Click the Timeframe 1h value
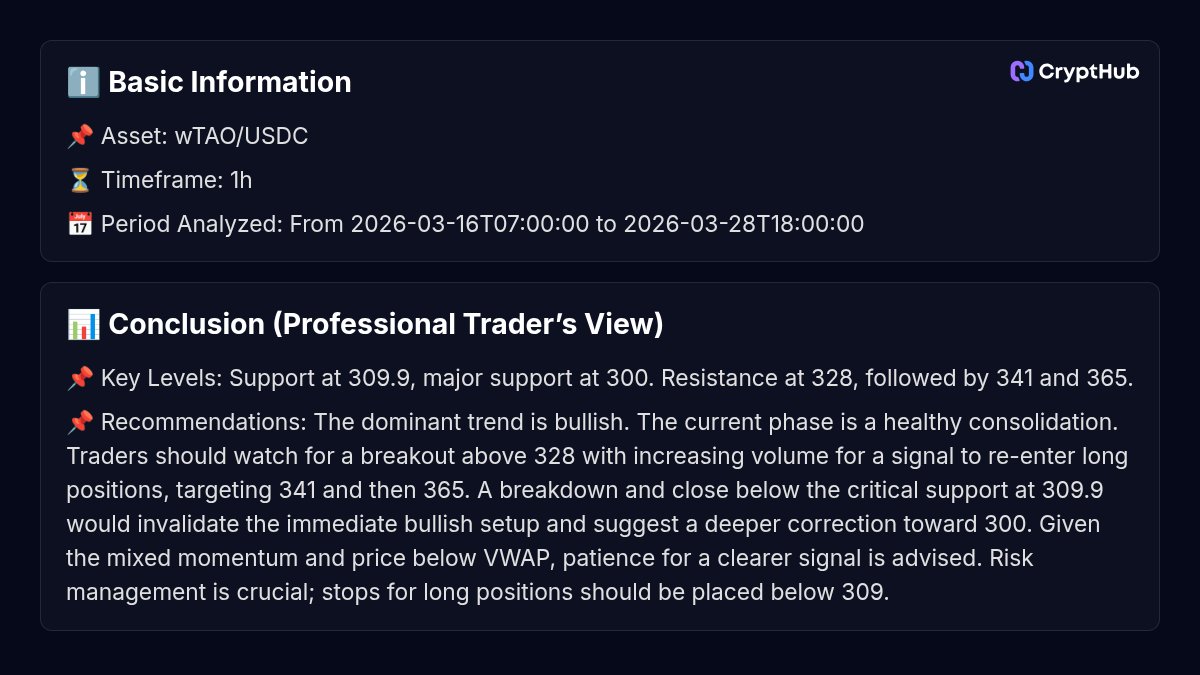Viewport: 1200px width, 675px height. click(241, 180)
